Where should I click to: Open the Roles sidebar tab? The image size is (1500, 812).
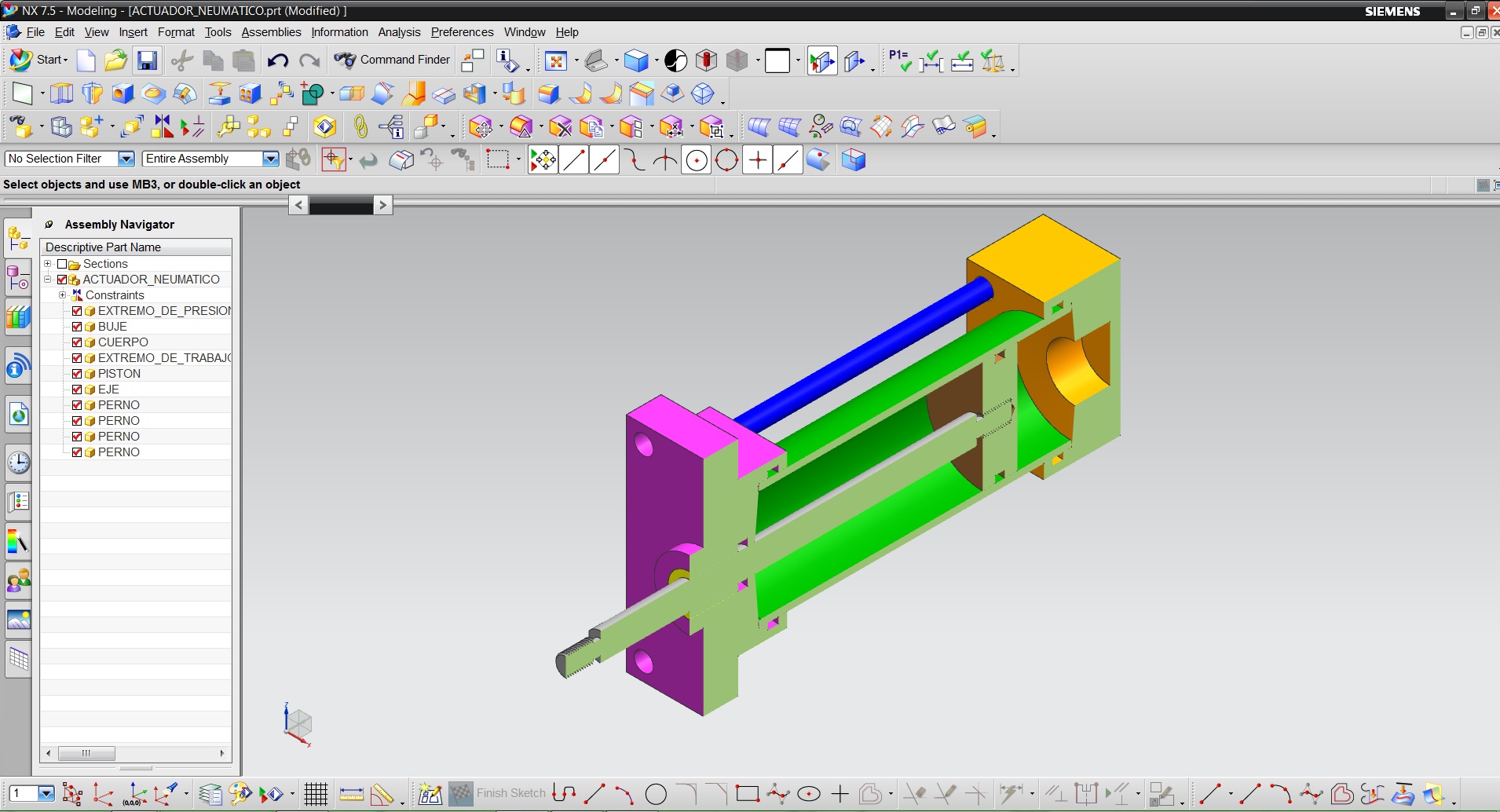coord(19,580)
